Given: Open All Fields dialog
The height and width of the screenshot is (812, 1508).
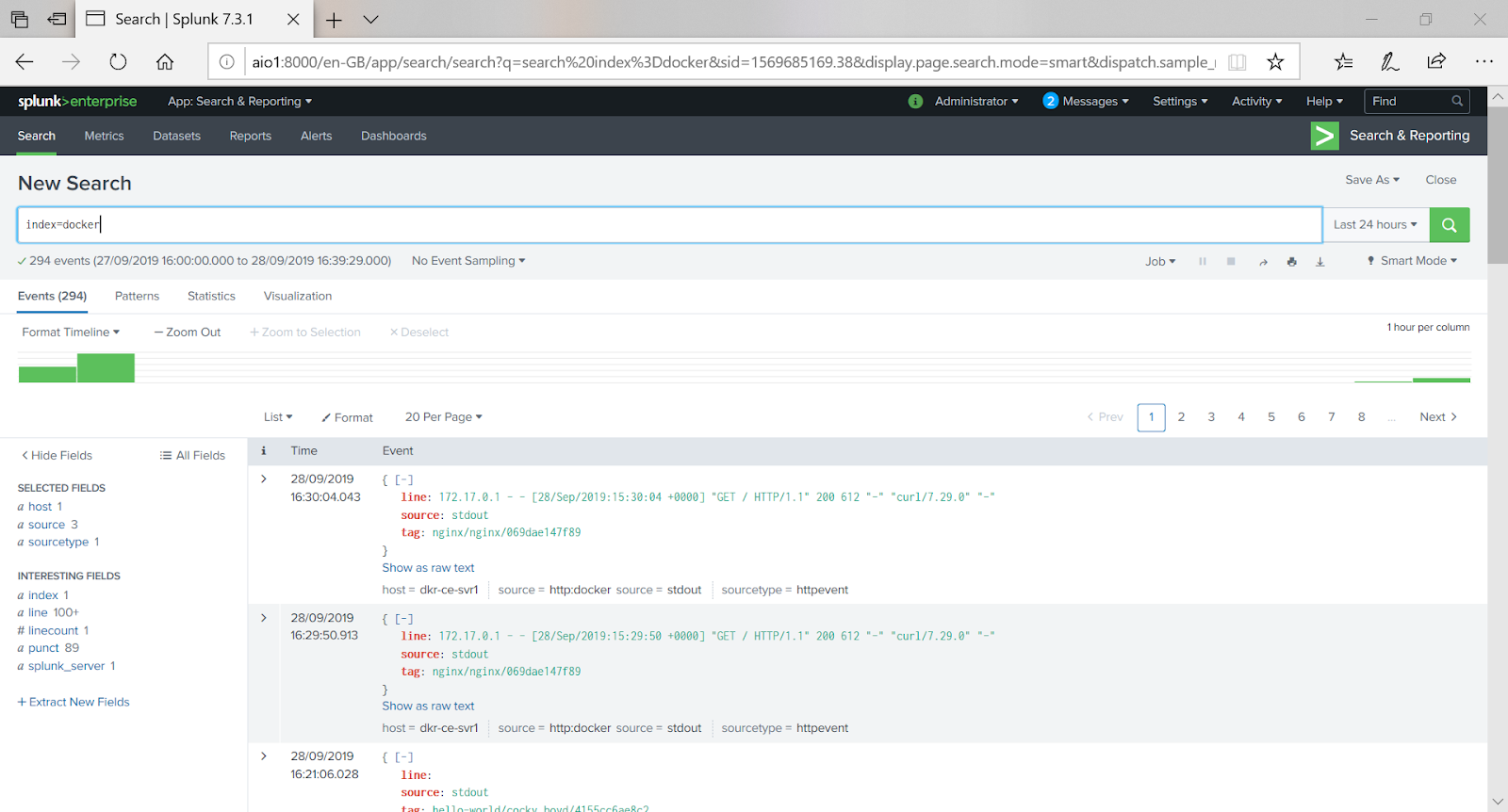Looking at the screenshot, I should click(x=192, y=456).
